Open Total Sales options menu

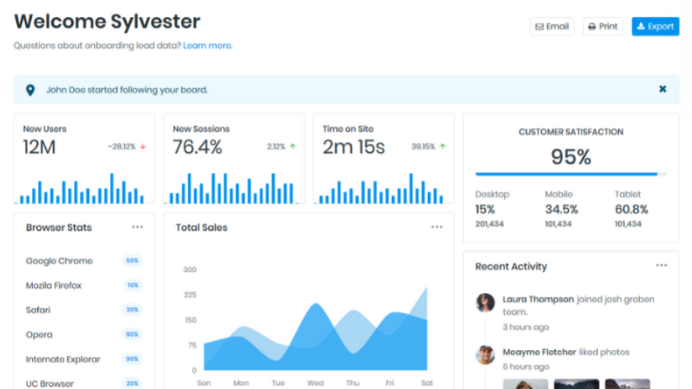pyautogui.click(x=436, y=227)
